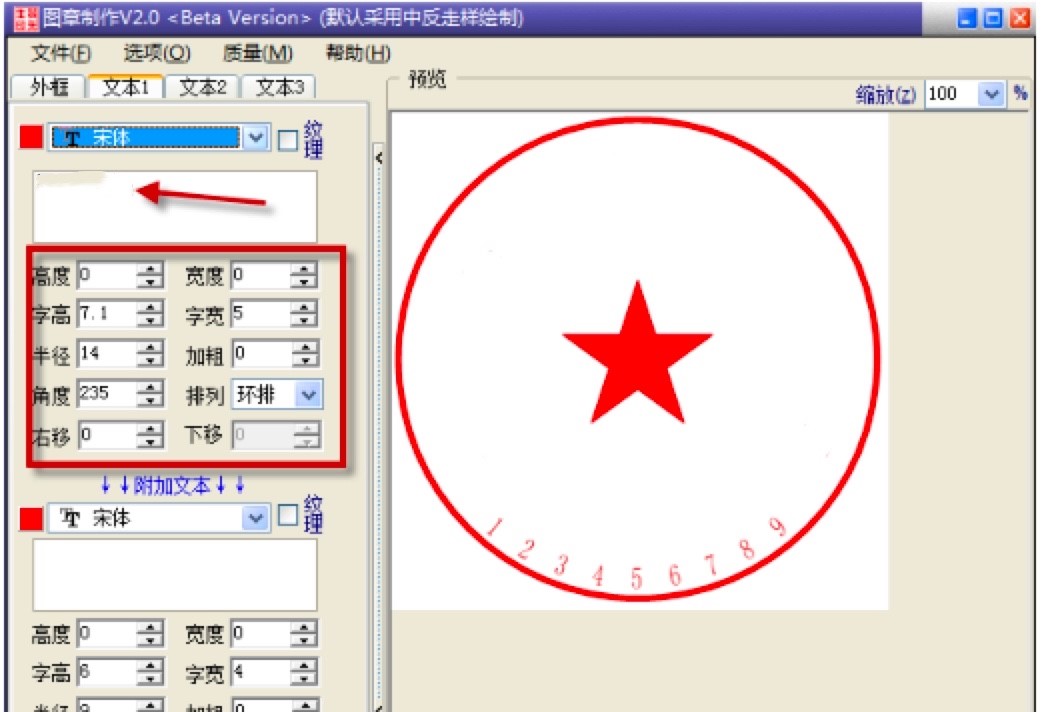Click the 附加文本 字高 field showing 6
Viewport: 1042px width, 712px height.
[x=108, y=672]
